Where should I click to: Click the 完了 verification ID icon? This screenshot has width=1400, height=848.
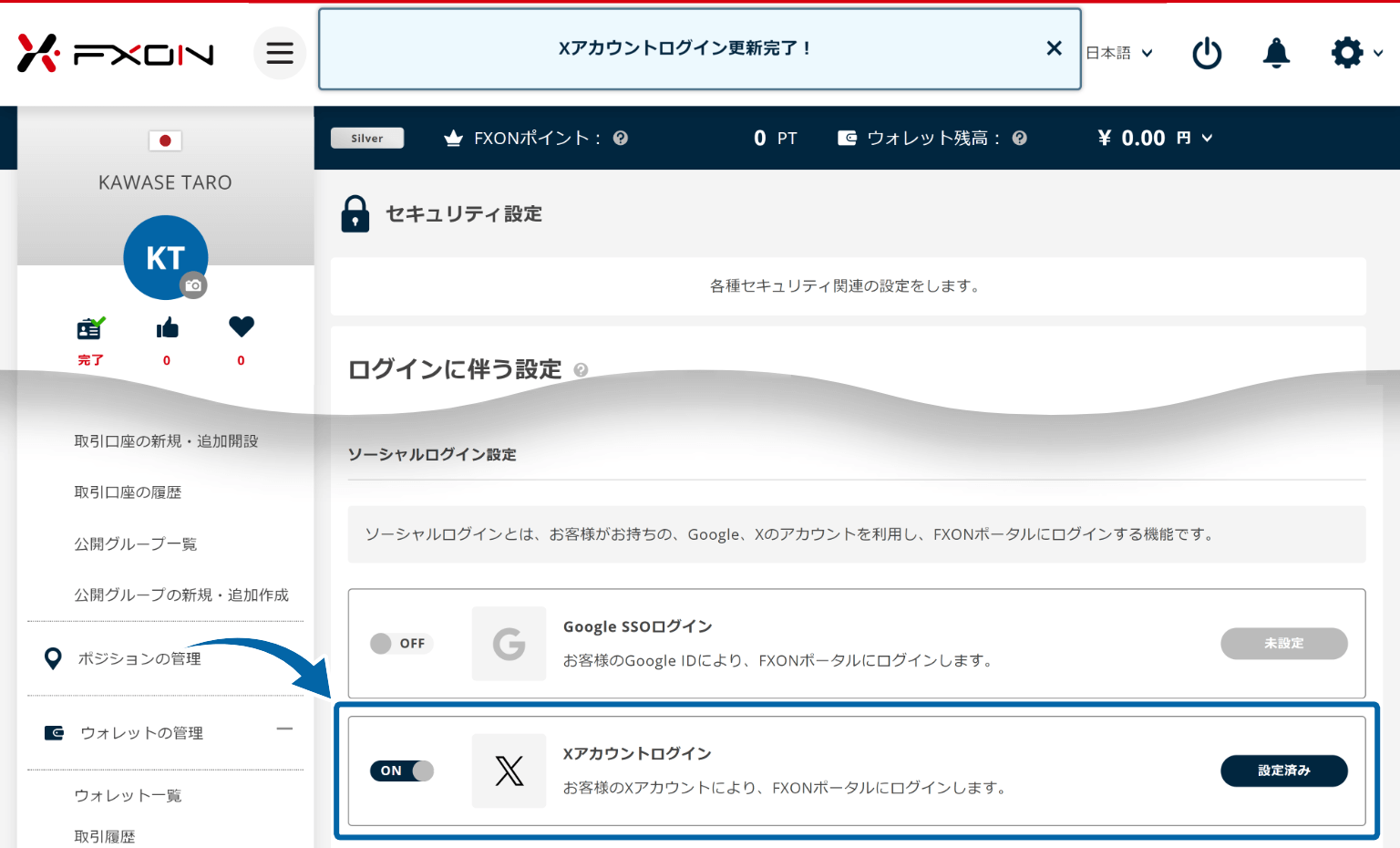click(x=90, y=328)
